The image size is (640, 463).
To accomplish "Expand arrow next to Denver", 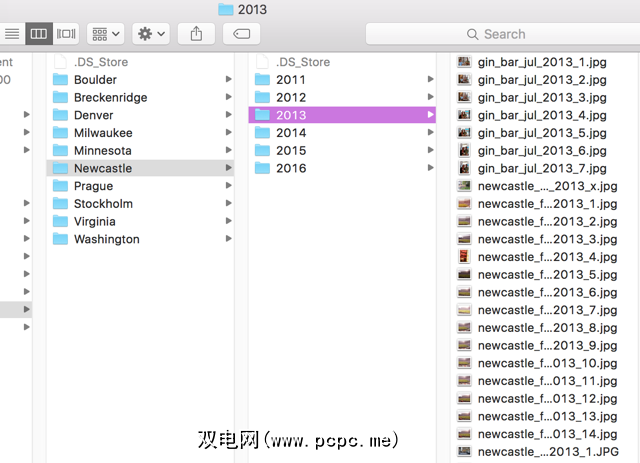I will (x=229, y=115).
